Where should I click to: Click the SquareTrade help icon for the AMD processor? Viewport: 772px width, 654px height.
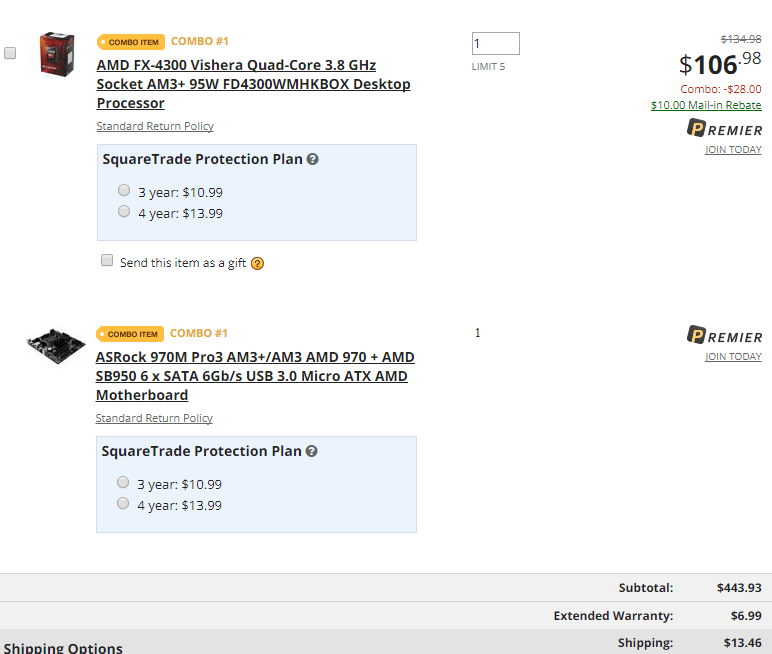[313, 159]
